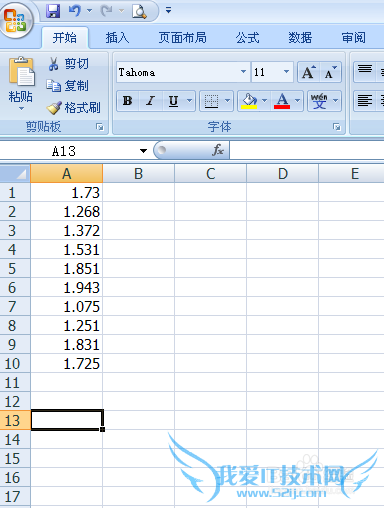The height and width of the screenshot is (508, 384).
Task: Open the 字体 dialog launcher
Action: (x=337, y=127)
